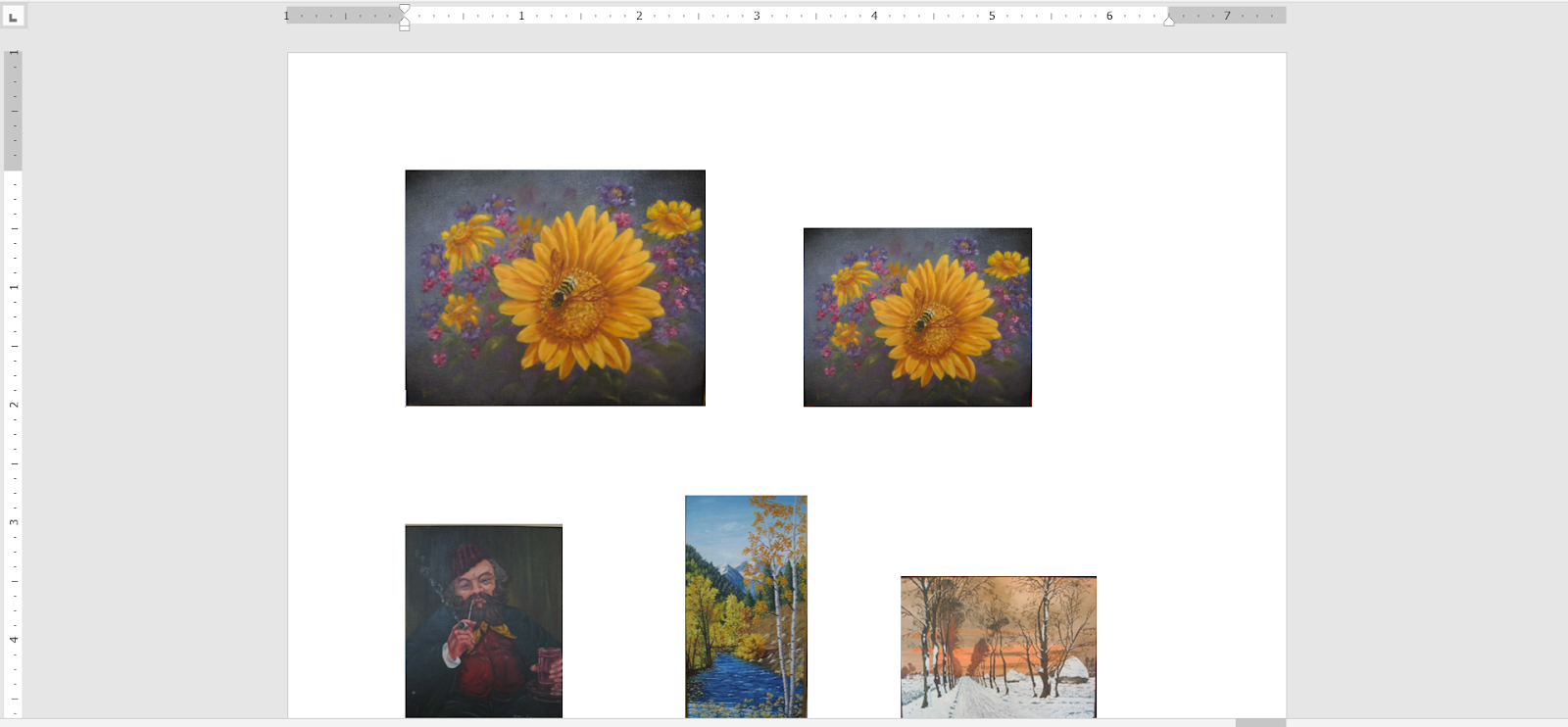
Task: Select the autumn river birch painting
Action: click(x=746, y=606)
